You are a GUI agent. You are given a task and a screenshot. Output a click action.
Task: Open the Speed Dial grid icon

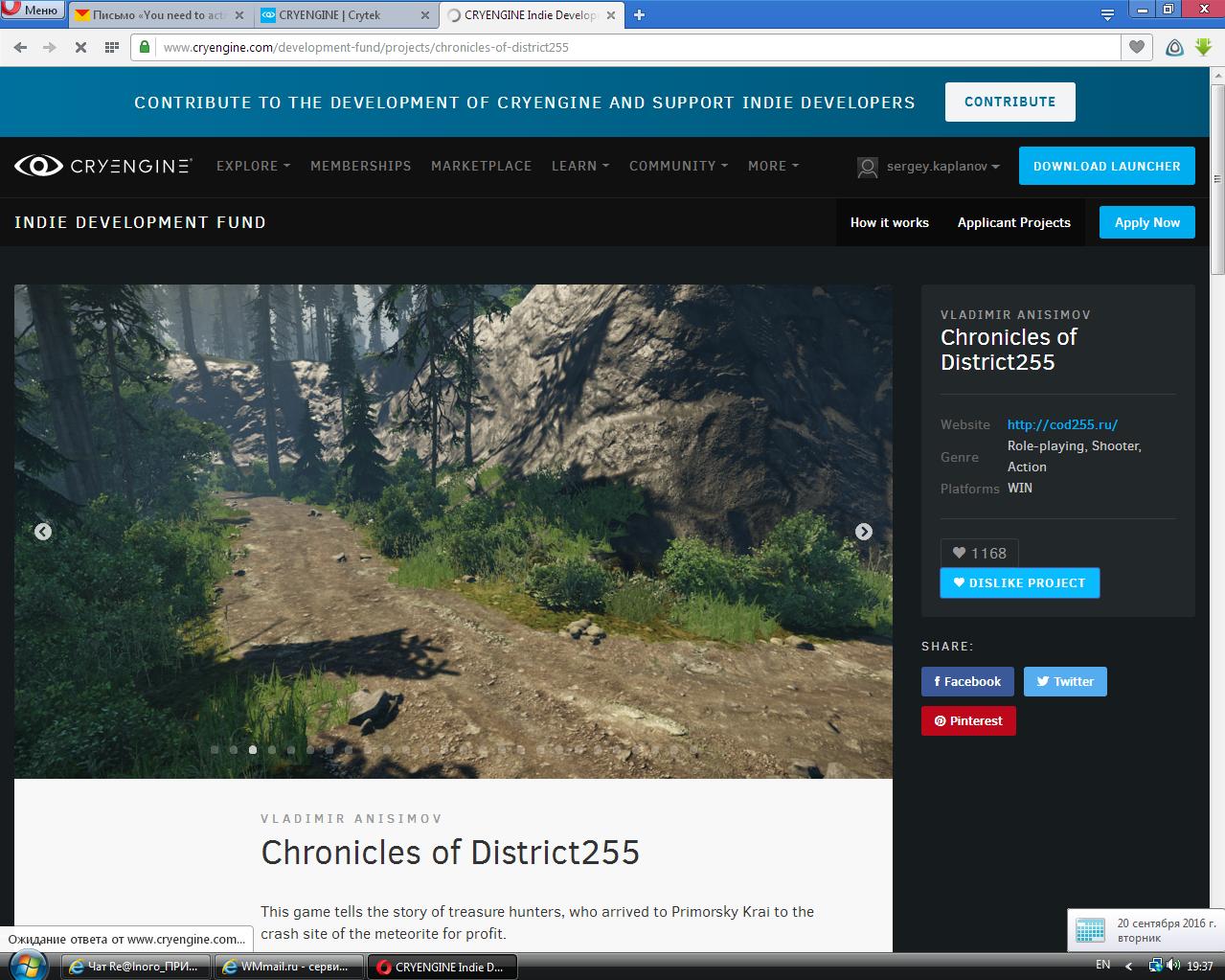[x=111, y=47]
